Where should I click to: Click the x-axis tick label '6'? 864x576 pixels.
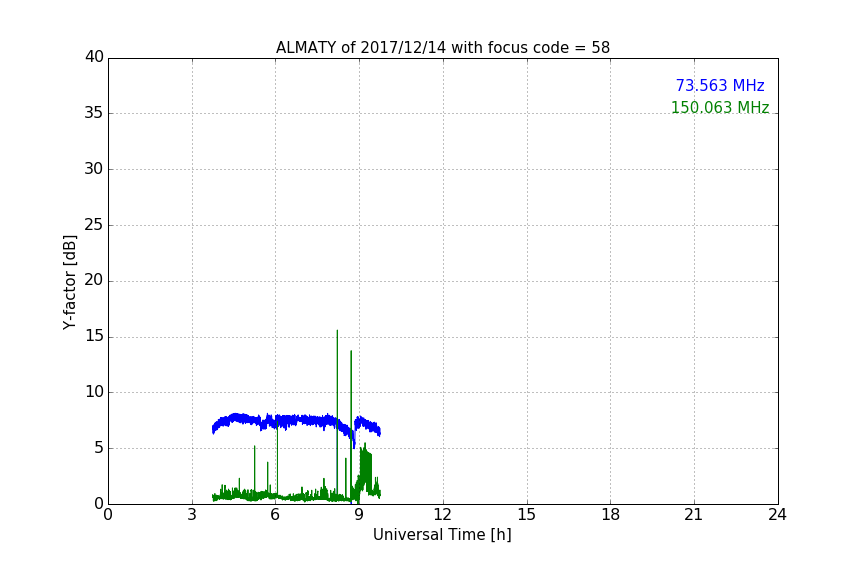275,515
